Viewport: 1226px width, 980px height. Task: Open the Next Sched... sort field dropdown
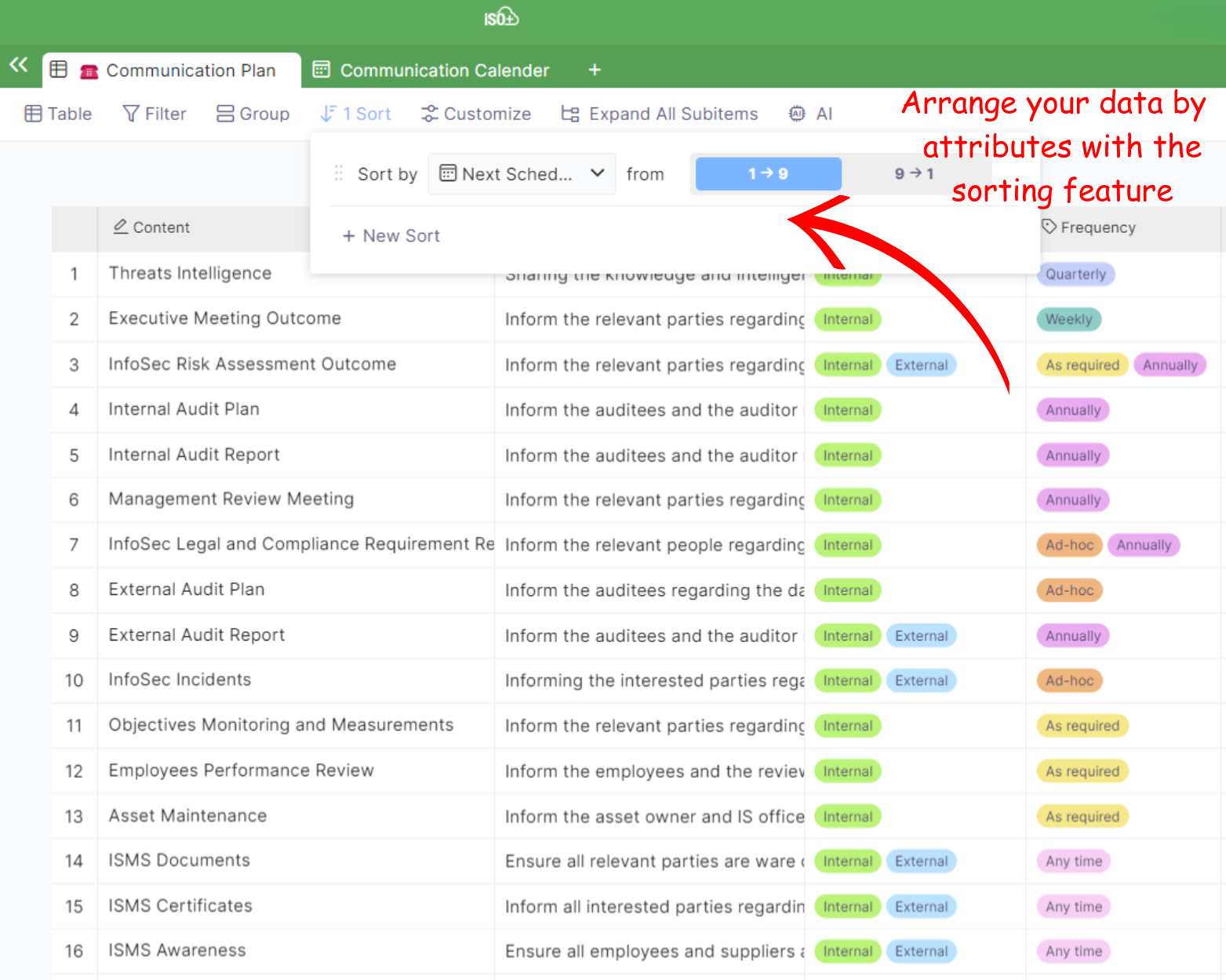tap(522, 174)
